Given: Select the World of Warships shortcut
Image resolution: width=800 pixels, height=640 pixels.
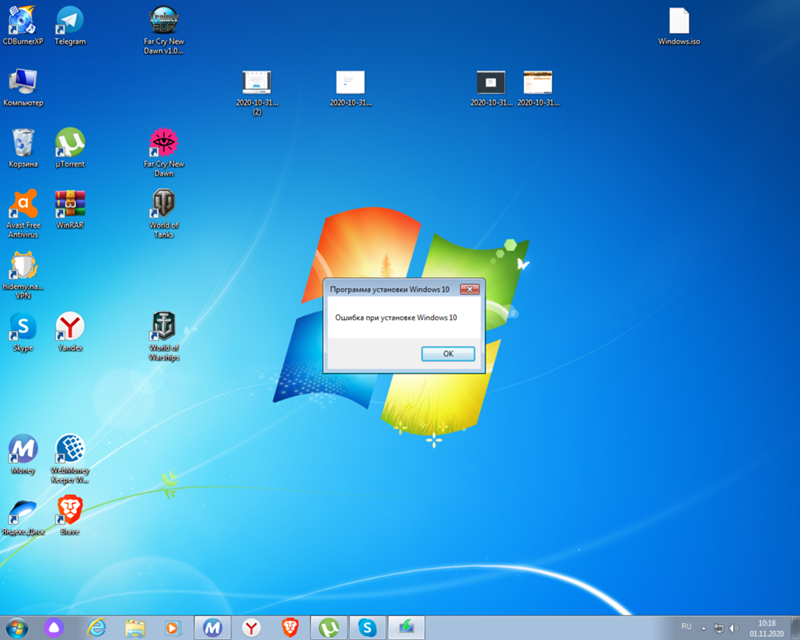Looking at the screenshot, I should tap(164, 336).
